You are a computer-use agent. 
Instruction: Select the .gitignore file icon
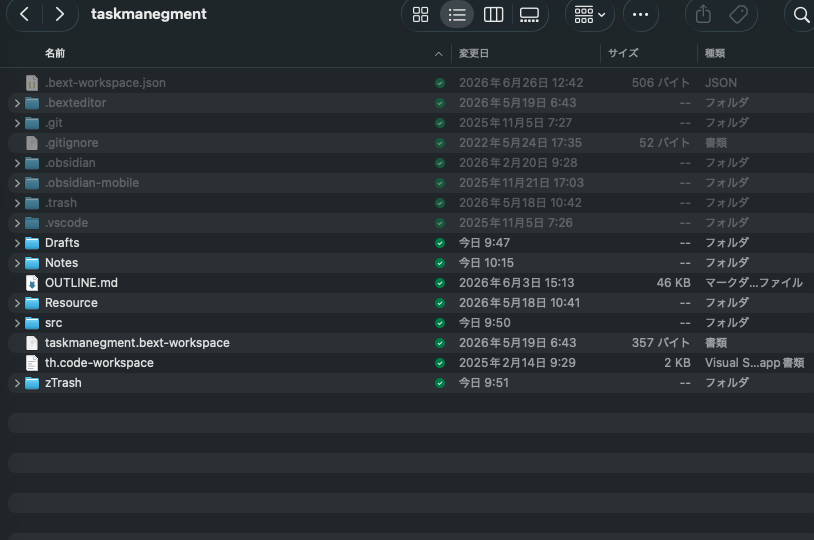tap(32, 143)
